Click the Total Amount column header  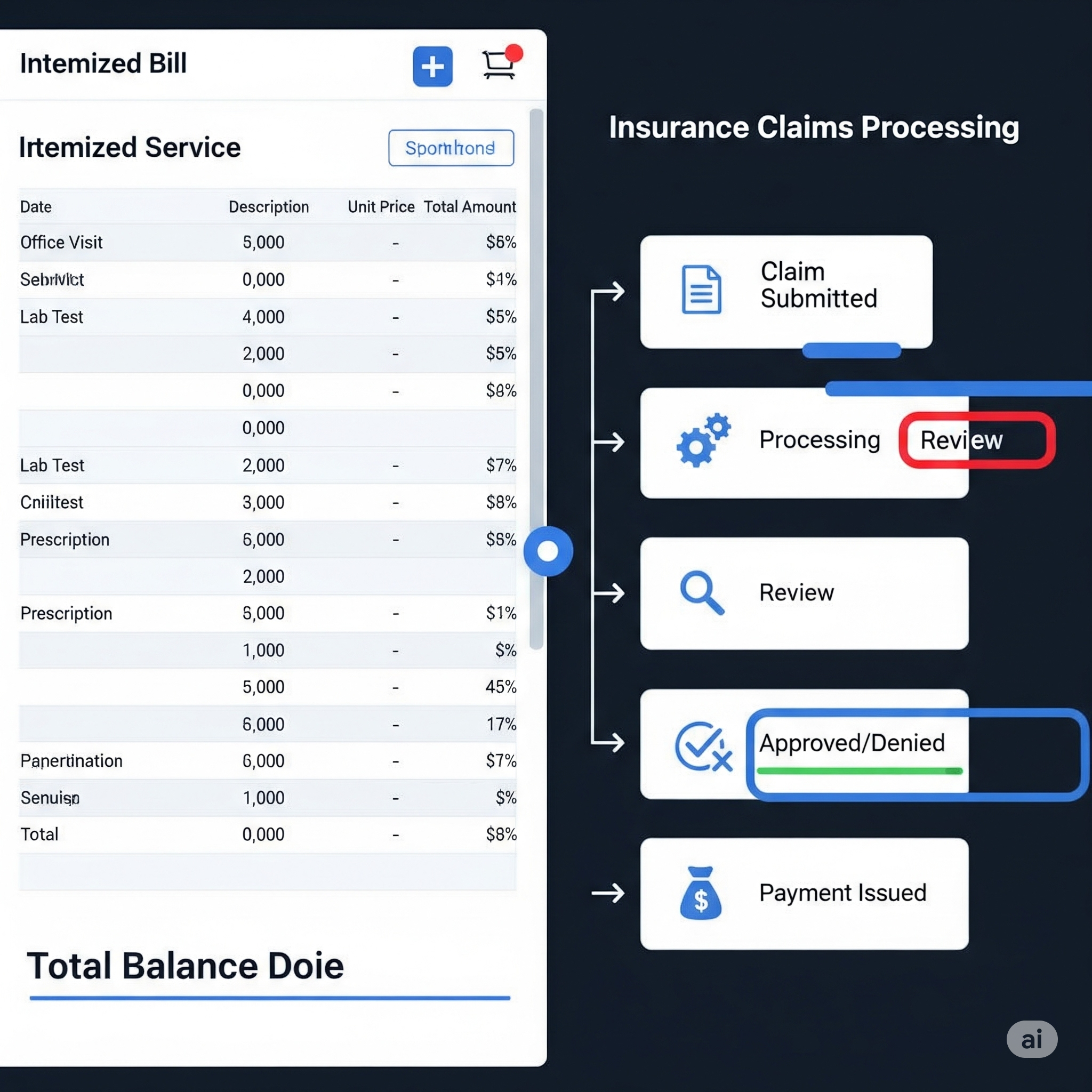[x=469, y=207]
